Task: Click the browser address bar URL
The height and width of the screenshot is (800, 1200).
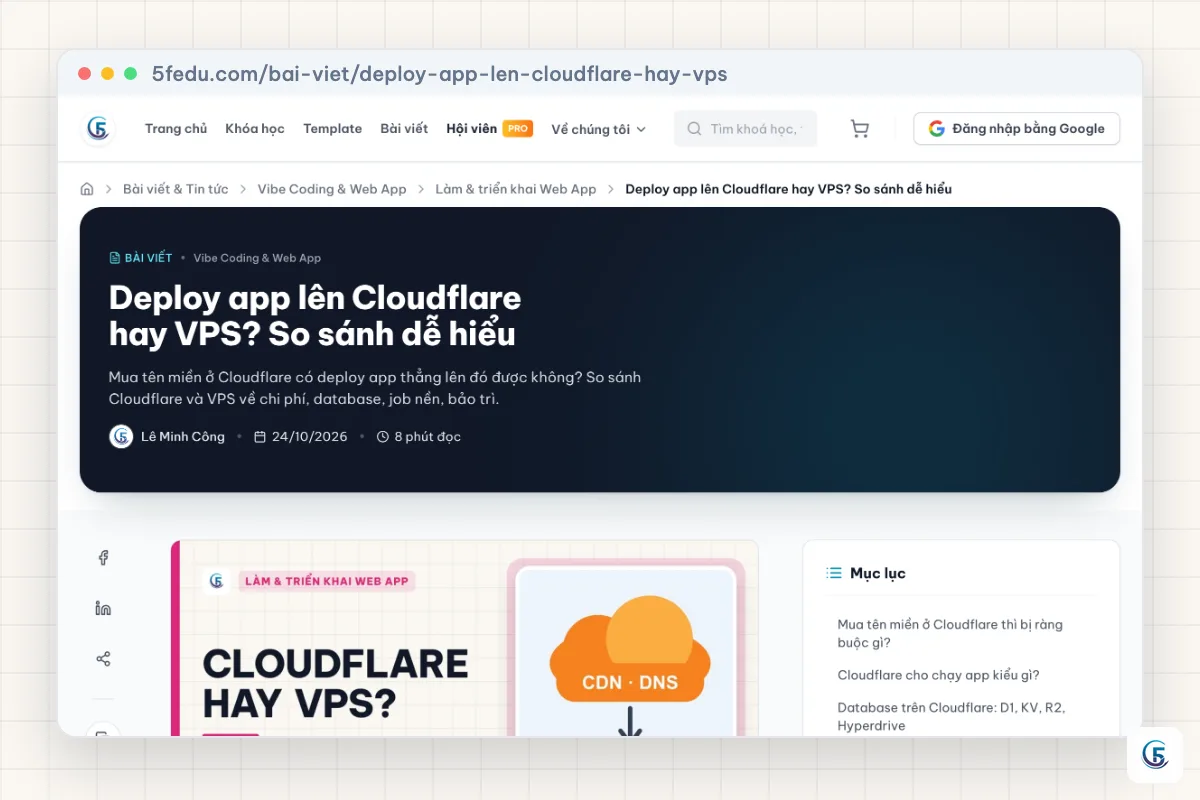Action: pos(439,74)
